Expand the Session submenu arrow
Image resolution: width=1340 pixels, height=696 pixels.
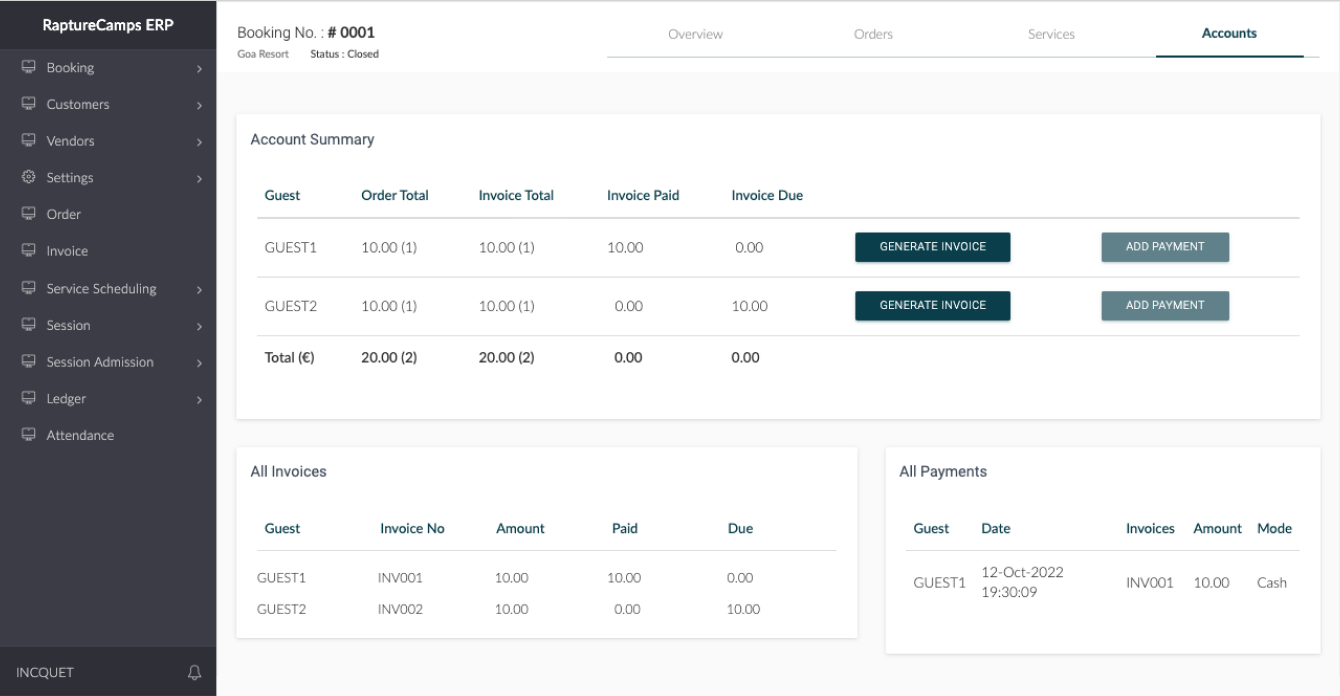(199, 326)
